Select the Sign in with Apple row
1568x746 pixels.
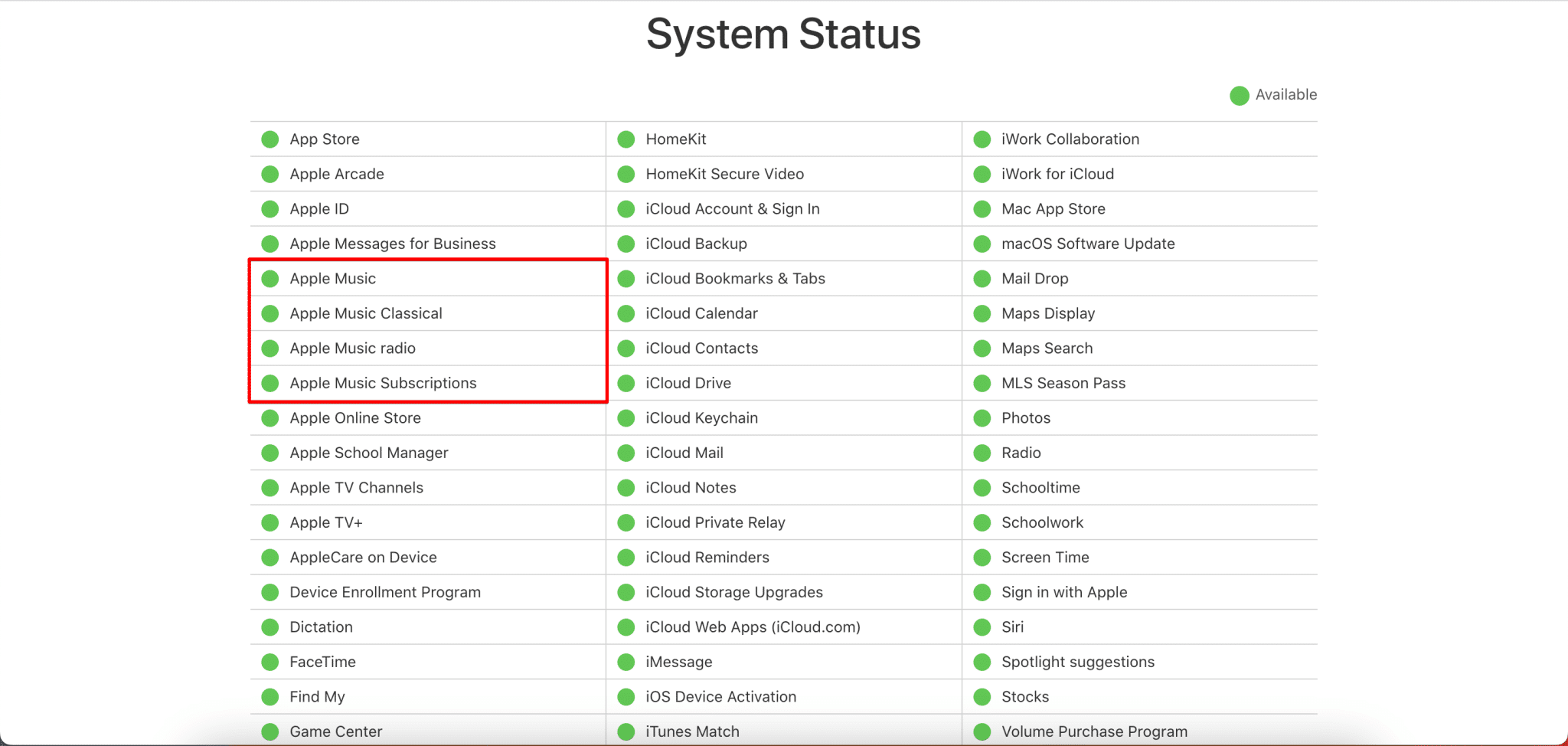click(1140, 592)
